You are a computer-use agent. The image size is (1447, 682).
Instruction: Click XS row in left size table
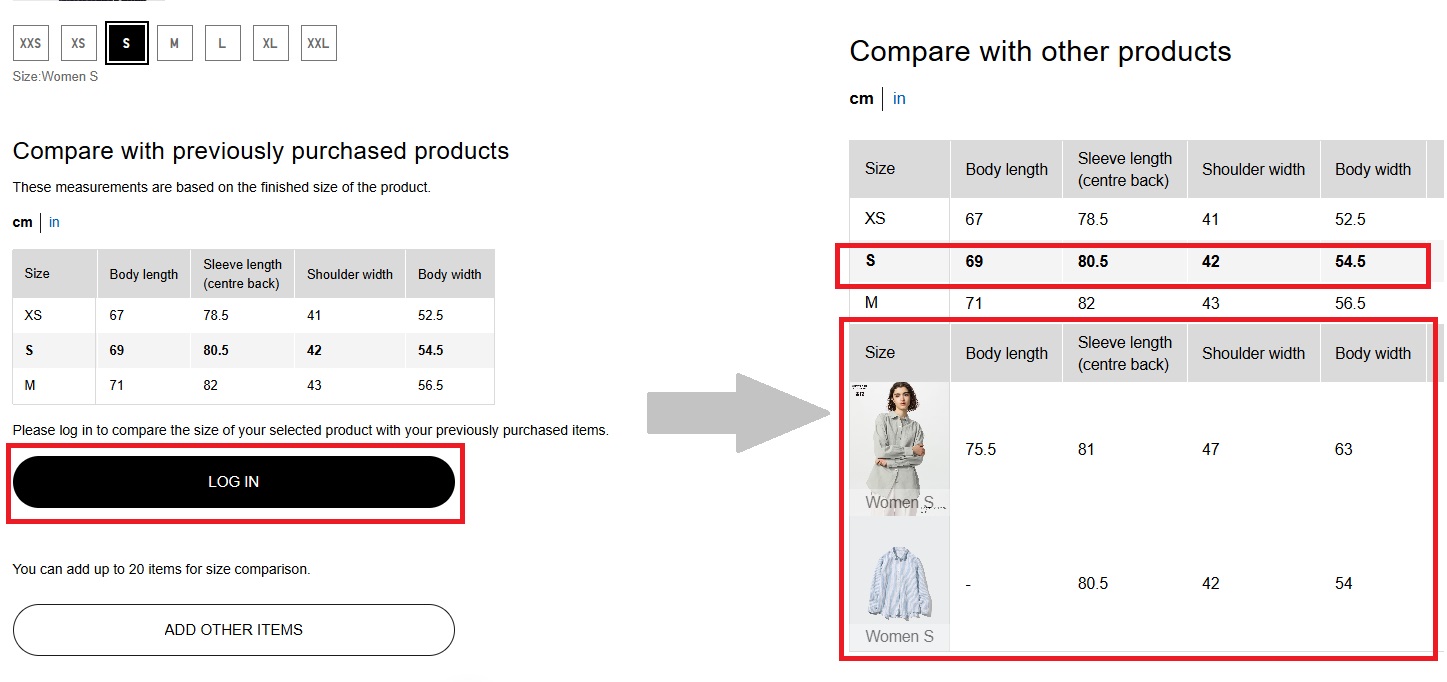click(253, 315)
